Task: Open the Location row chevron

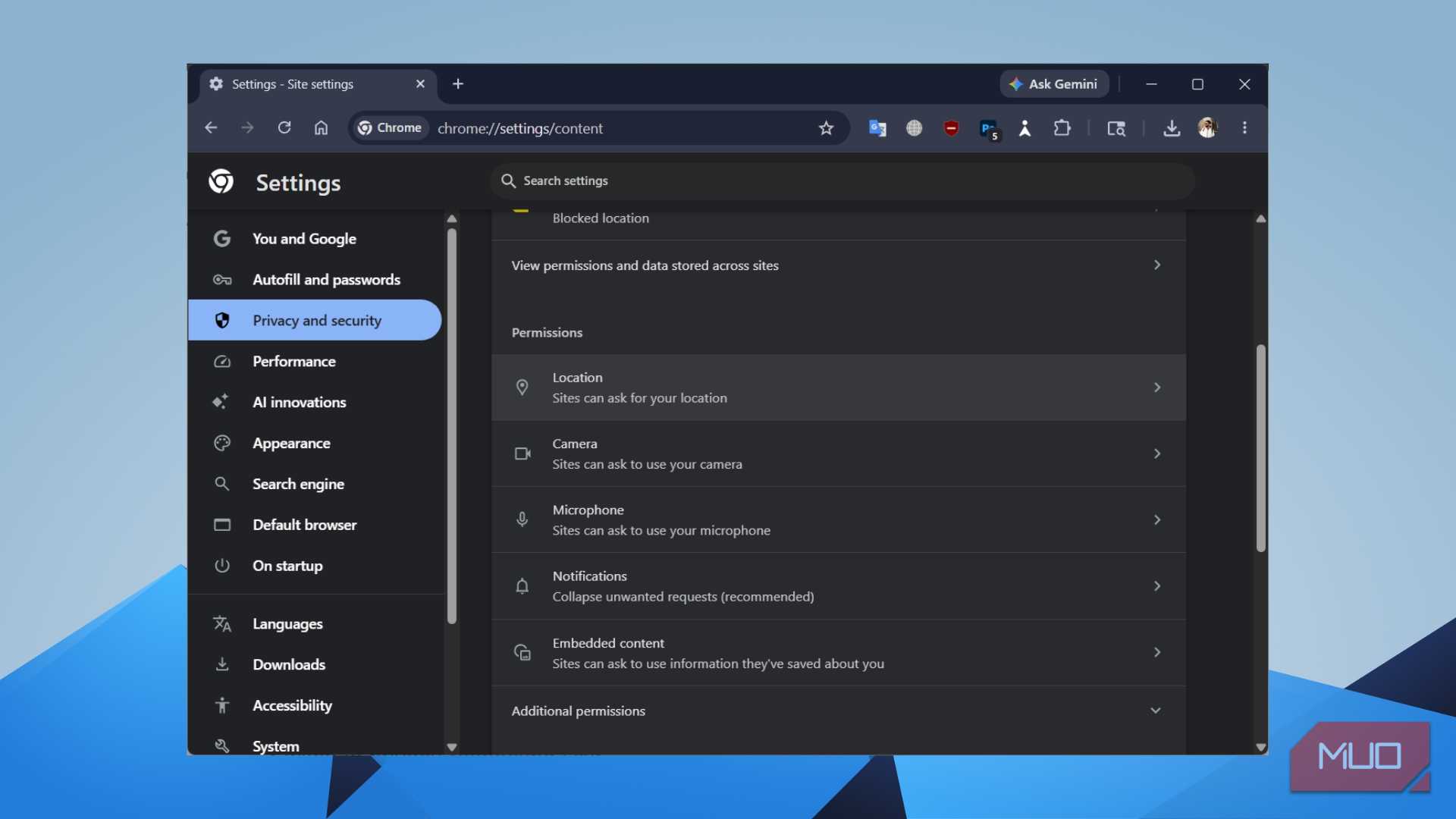Action: click(x=1157, y=388)
